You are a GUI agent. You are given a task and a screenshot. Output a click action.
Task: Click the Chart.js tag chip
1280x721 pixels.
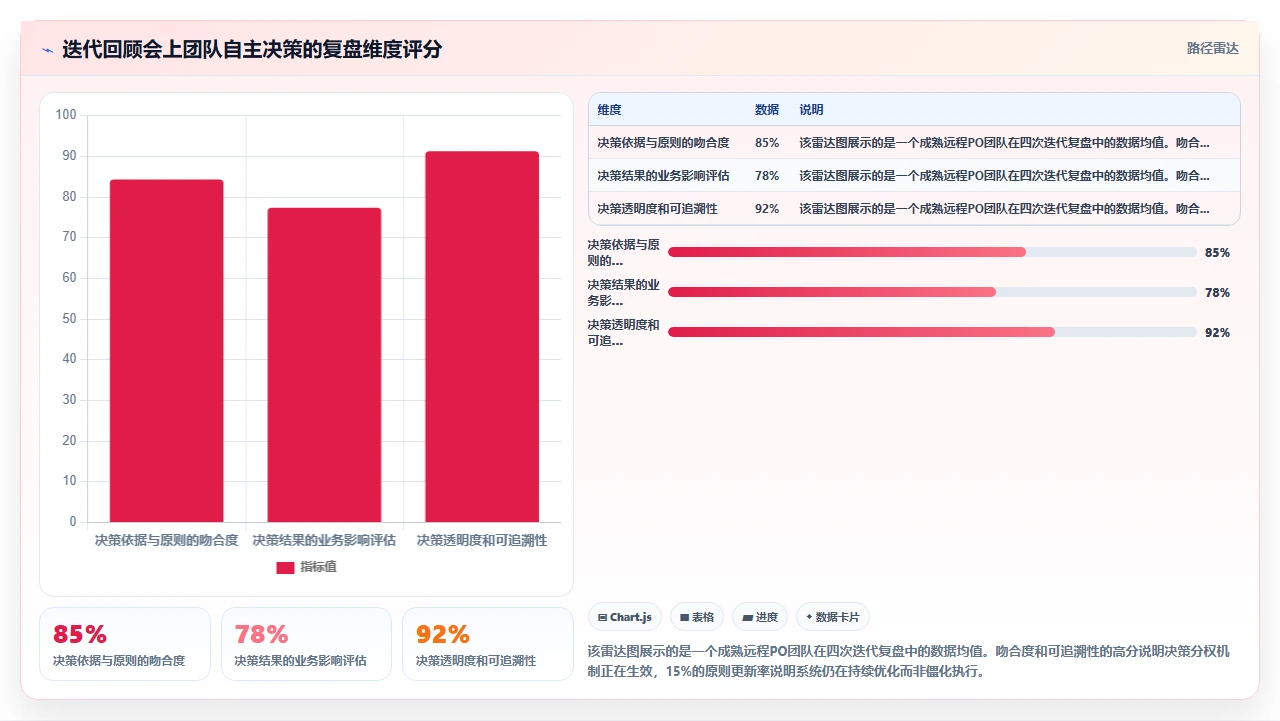[624, 617]
